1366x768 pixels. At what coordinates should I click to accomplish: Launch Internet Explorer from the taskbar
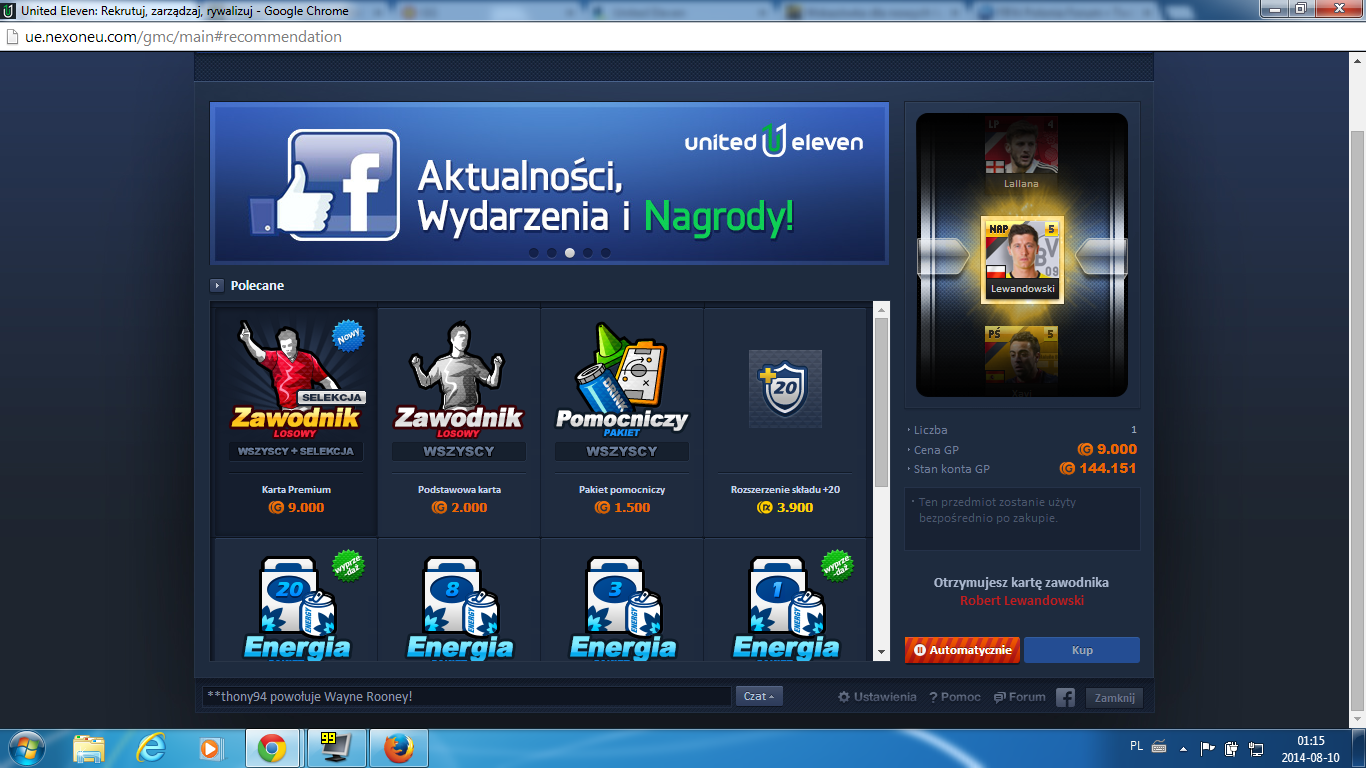coord(151,748)
